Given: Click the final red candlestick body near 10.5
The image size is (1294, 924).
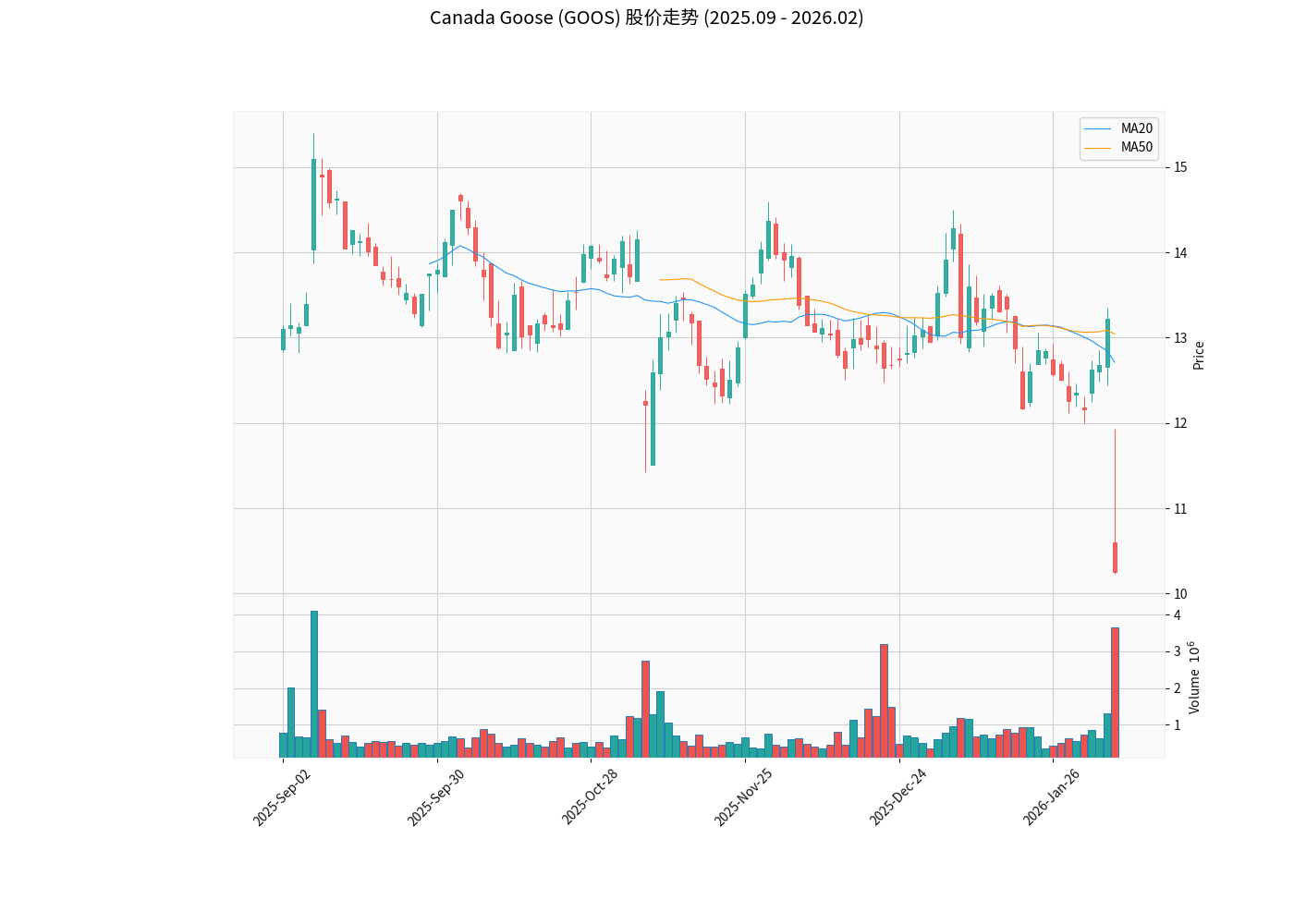Looking at the screenshot, I should pyautogui.click(x=1115, y=557).
